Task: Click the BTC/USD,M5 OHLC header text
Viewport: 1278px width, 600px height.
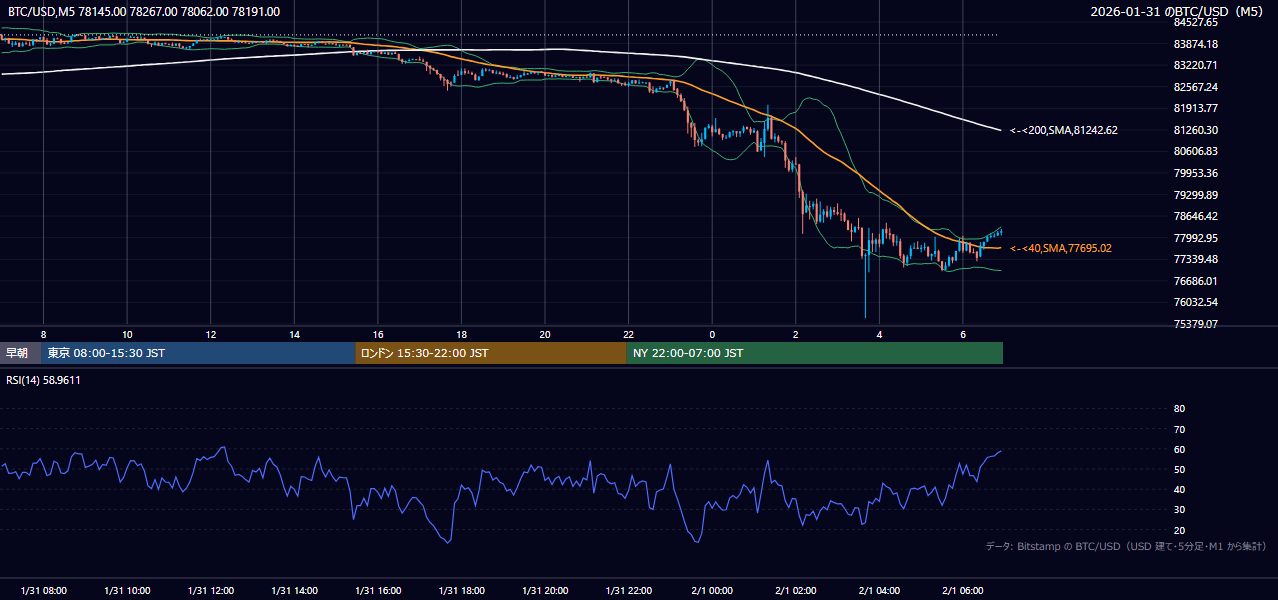Action: coord(144,12)
